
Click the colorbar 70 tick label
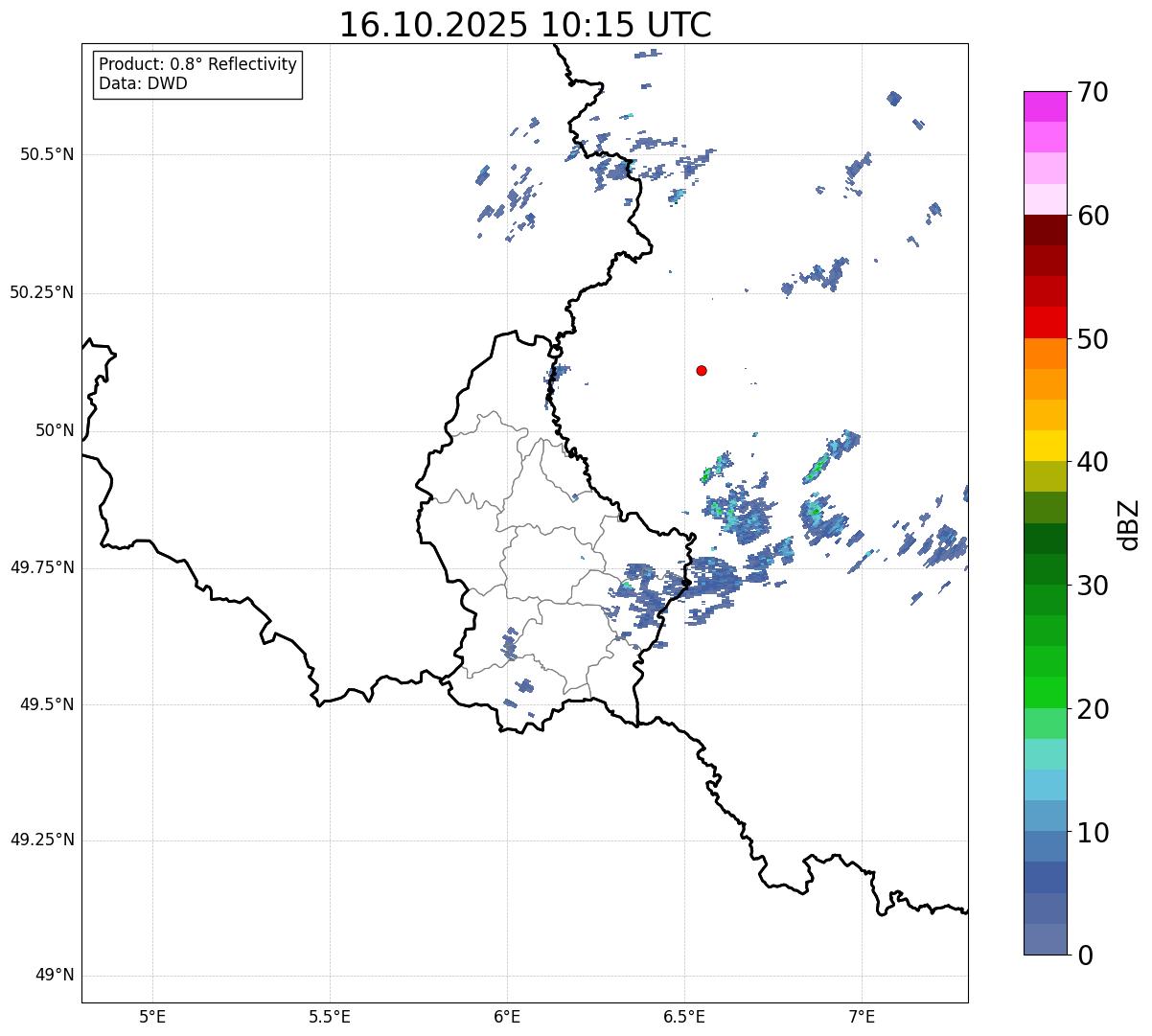tap(1093, 92)
